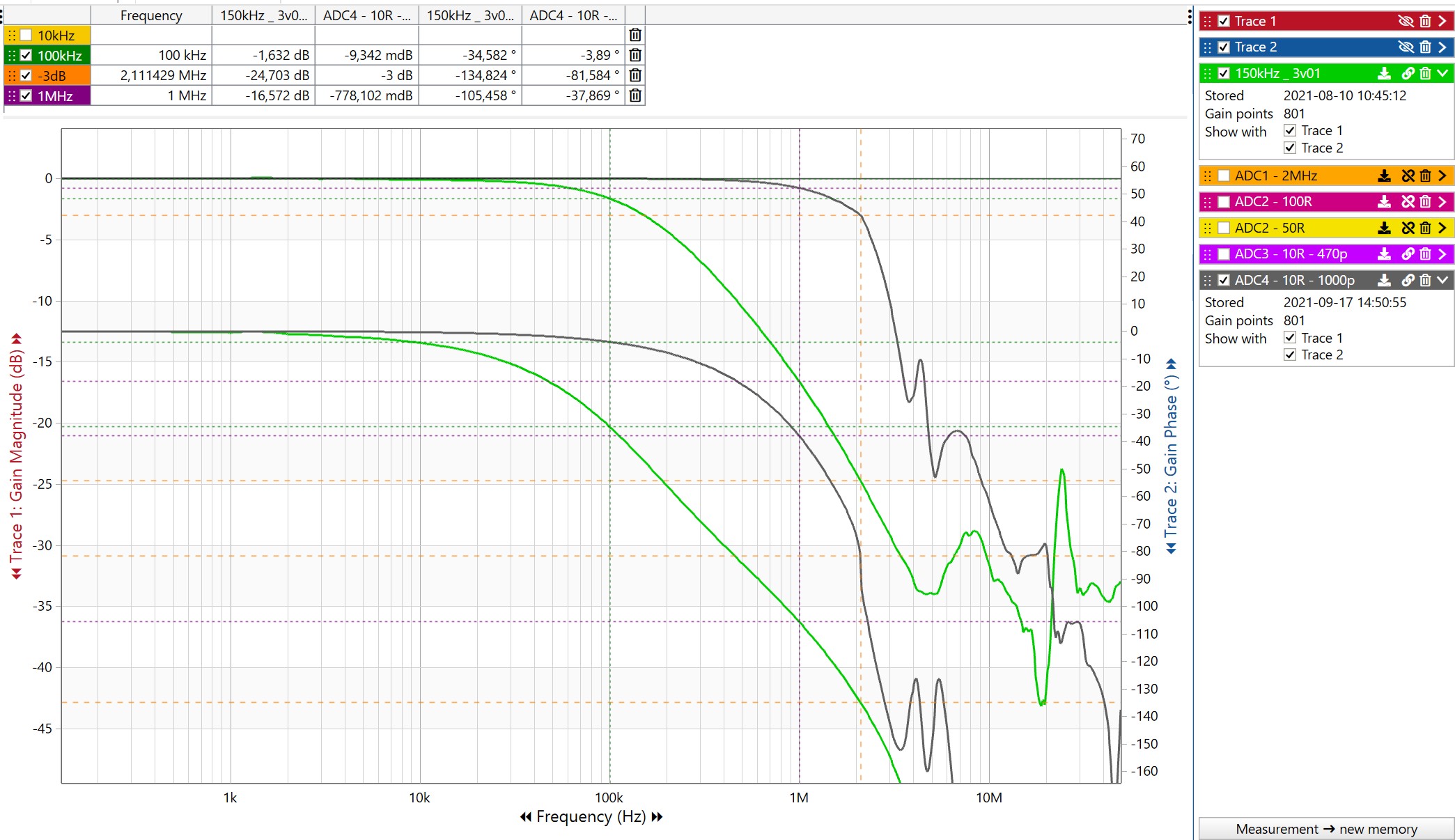1455x840 pixels.
Task: Toggle eye visibility icon on Trace 1
Action: click(x=1405, y=21)
